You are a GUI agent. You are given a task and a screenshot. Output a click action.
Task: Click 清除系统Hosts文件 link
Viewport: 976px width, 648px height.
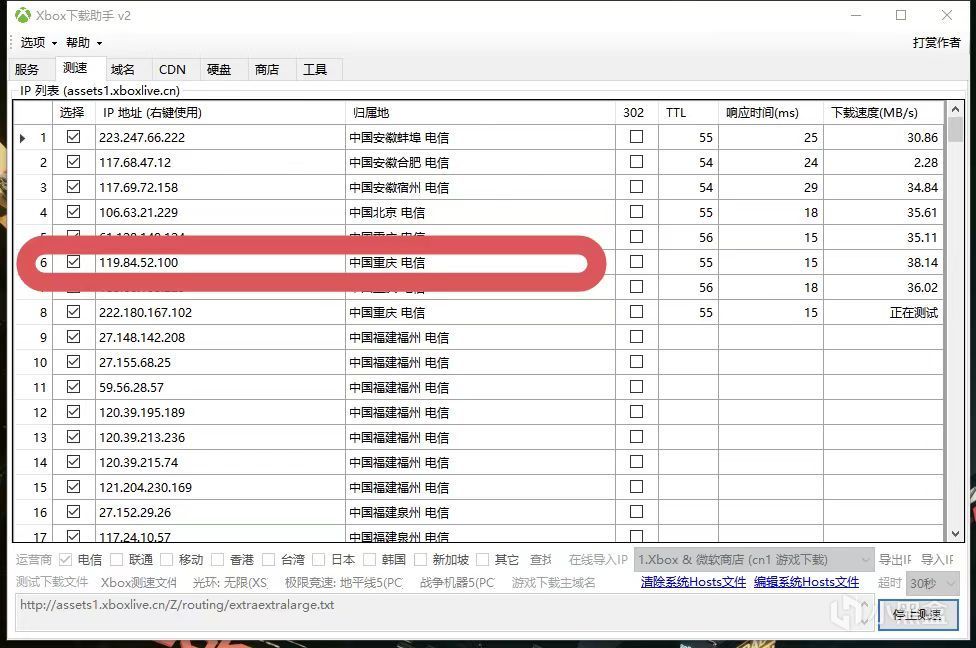point(693,582)
